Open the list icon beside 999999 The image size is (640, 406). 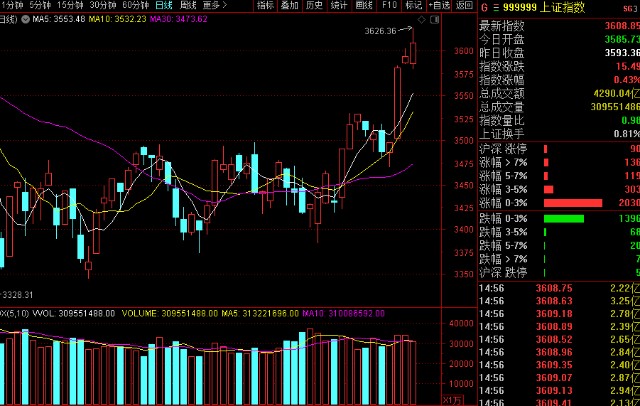point(496,7)
